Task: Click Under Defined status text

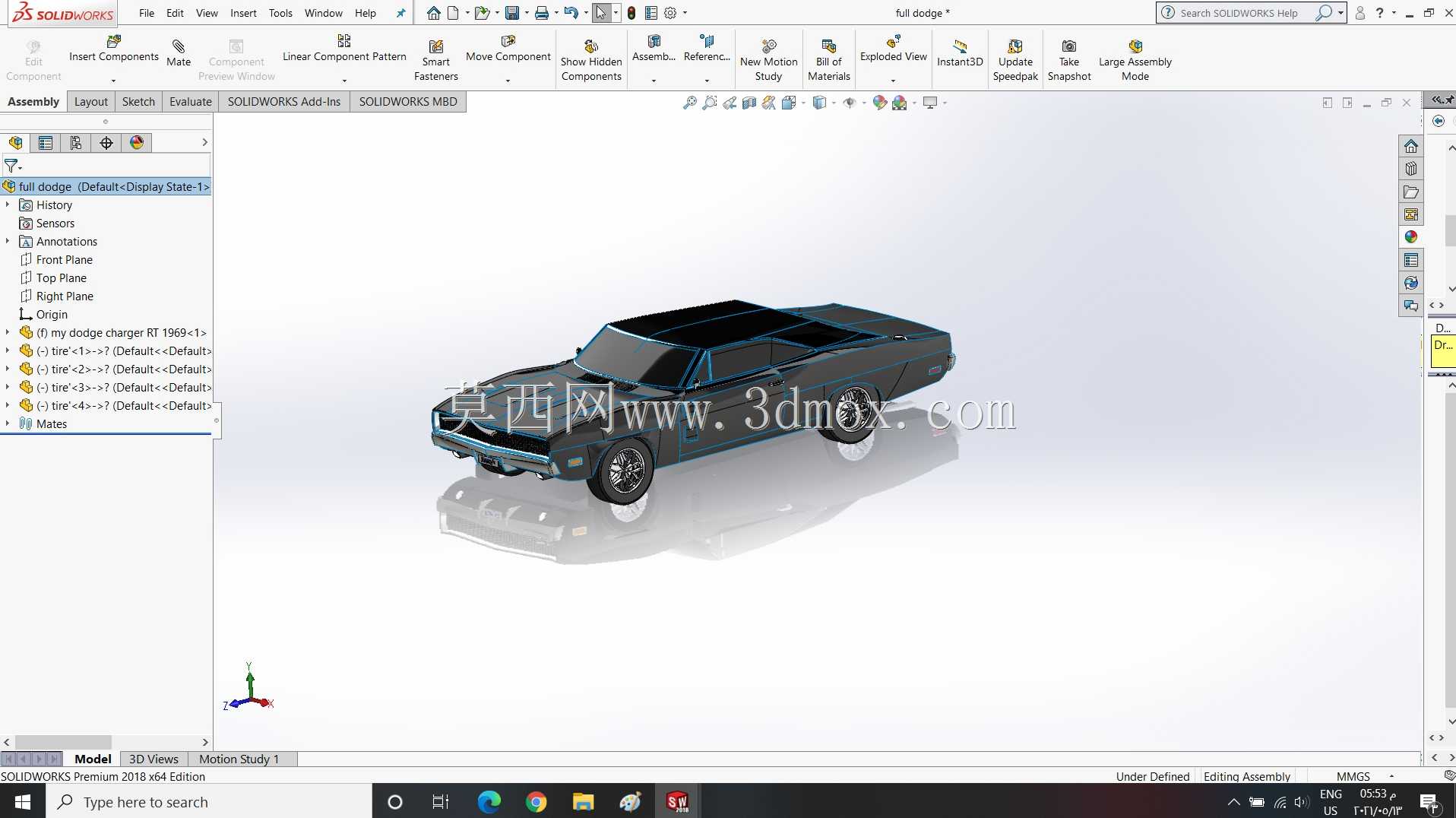Action: [1152, 776]
